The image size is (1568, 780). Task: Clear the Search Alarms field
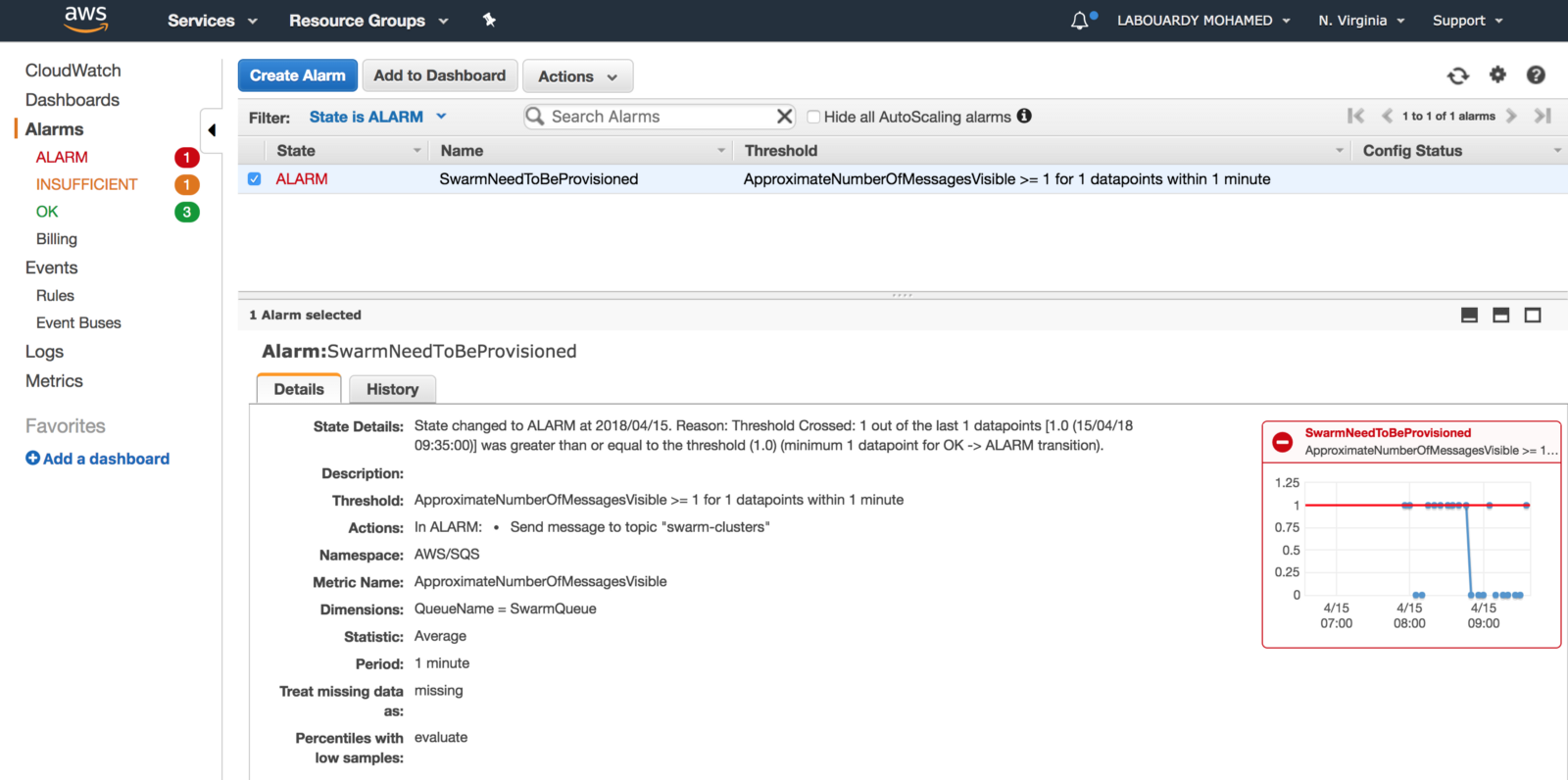pyautogui.click(x=784, y=117)
